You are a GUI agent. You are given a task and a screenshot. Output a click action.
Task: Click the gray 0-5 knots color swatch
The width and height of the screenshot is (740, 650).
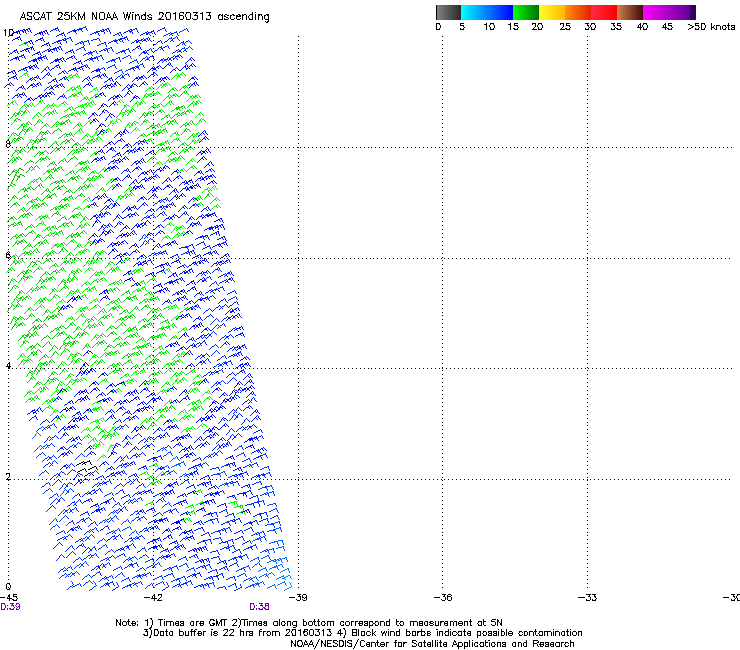[x=448, y=12]
